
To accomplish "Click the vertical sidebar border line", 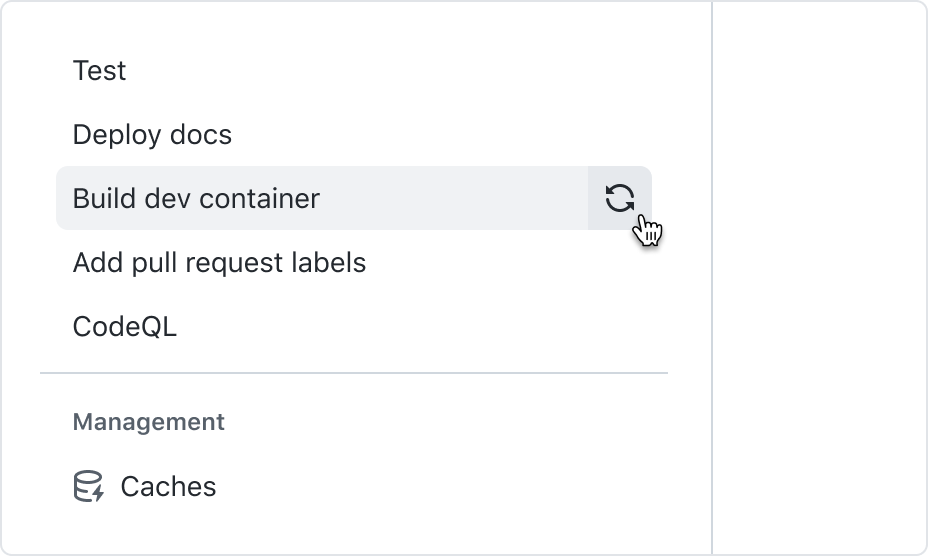I will pos(712,278).
